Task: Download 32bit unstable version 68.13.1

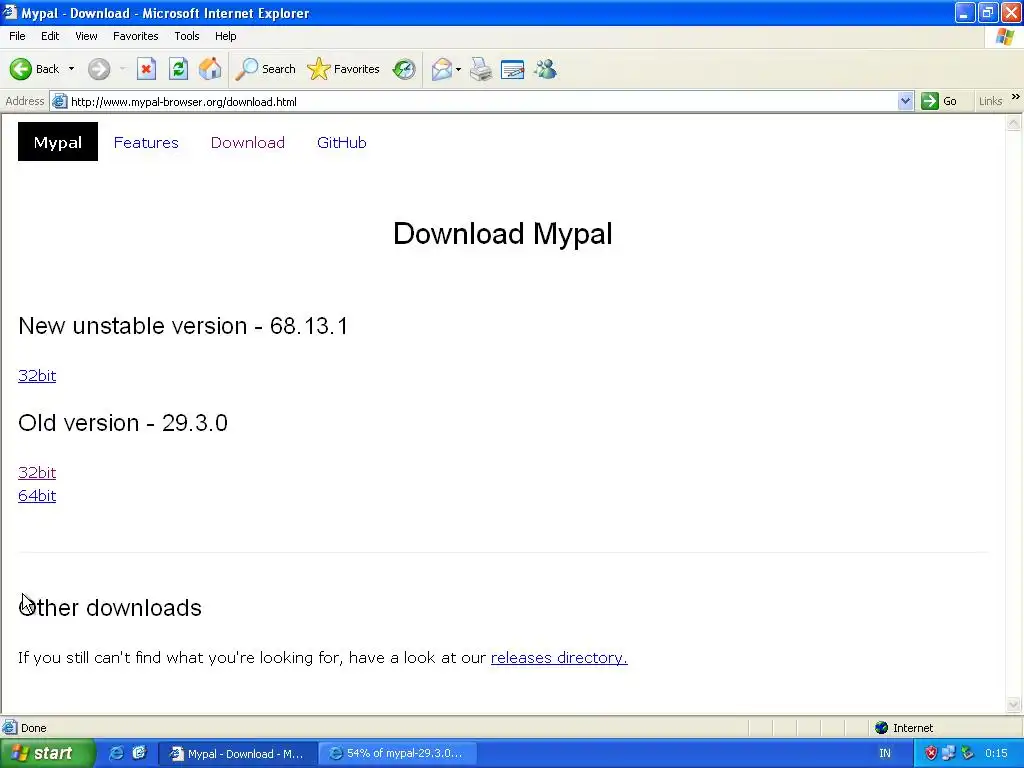Action: pyautogui.click(x=37, y=376)
